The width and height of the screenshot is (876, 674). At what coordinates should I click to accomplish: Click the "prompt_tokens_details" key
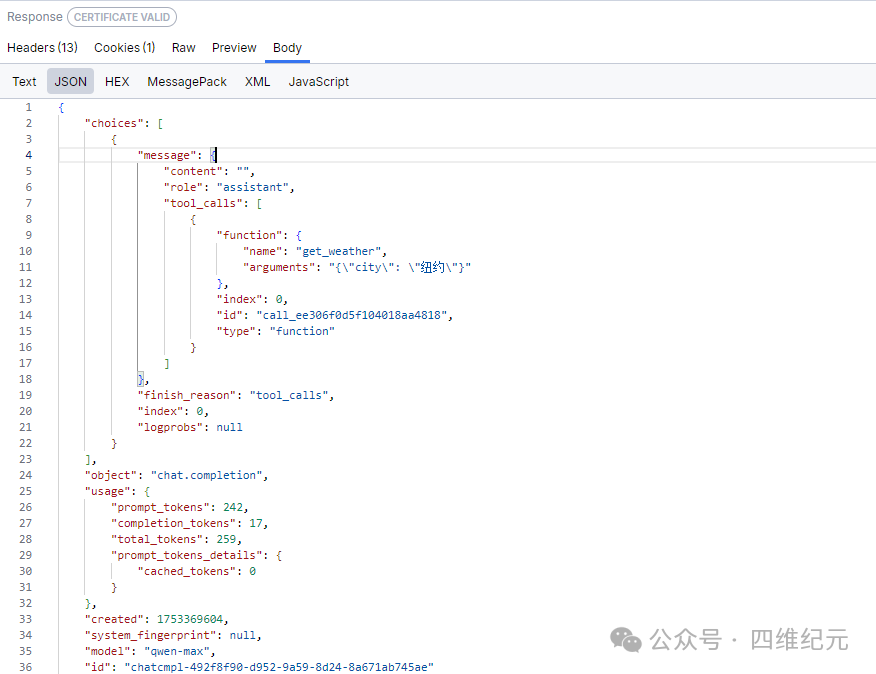click(x=187, y=556)
